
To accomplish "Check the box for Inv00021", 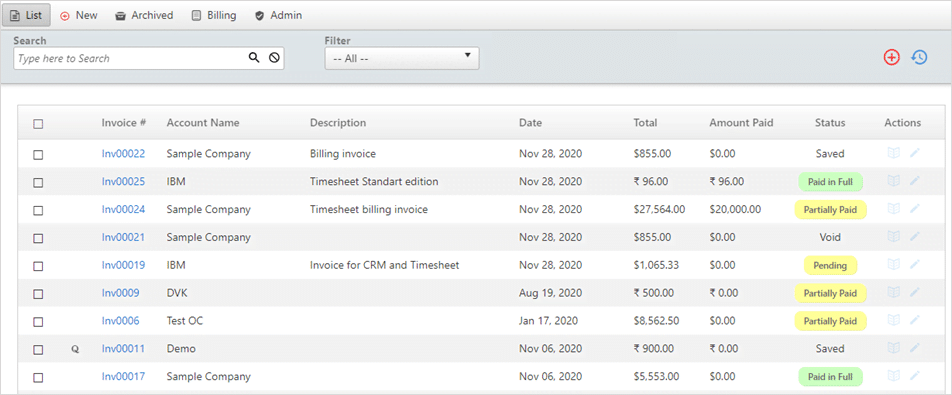I will point(38,238).
